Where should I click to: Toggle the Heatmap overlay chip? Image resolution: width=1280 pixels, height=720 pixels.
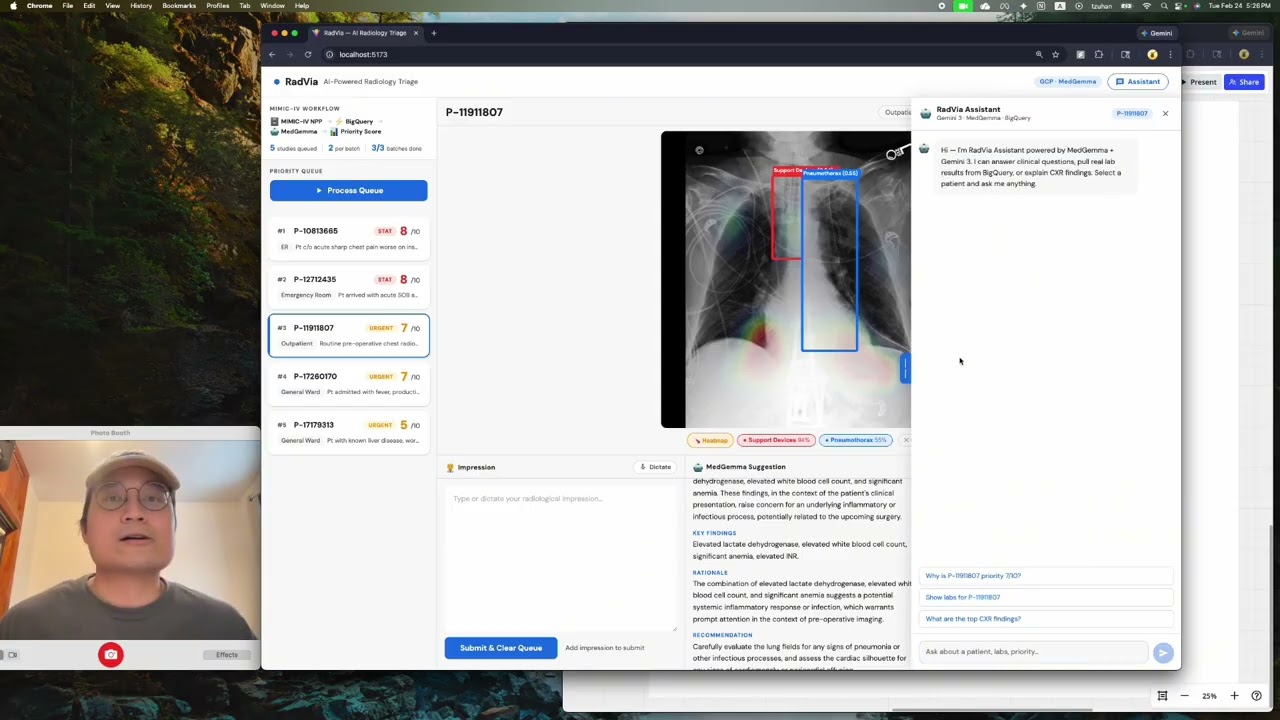tap(711, 440)
